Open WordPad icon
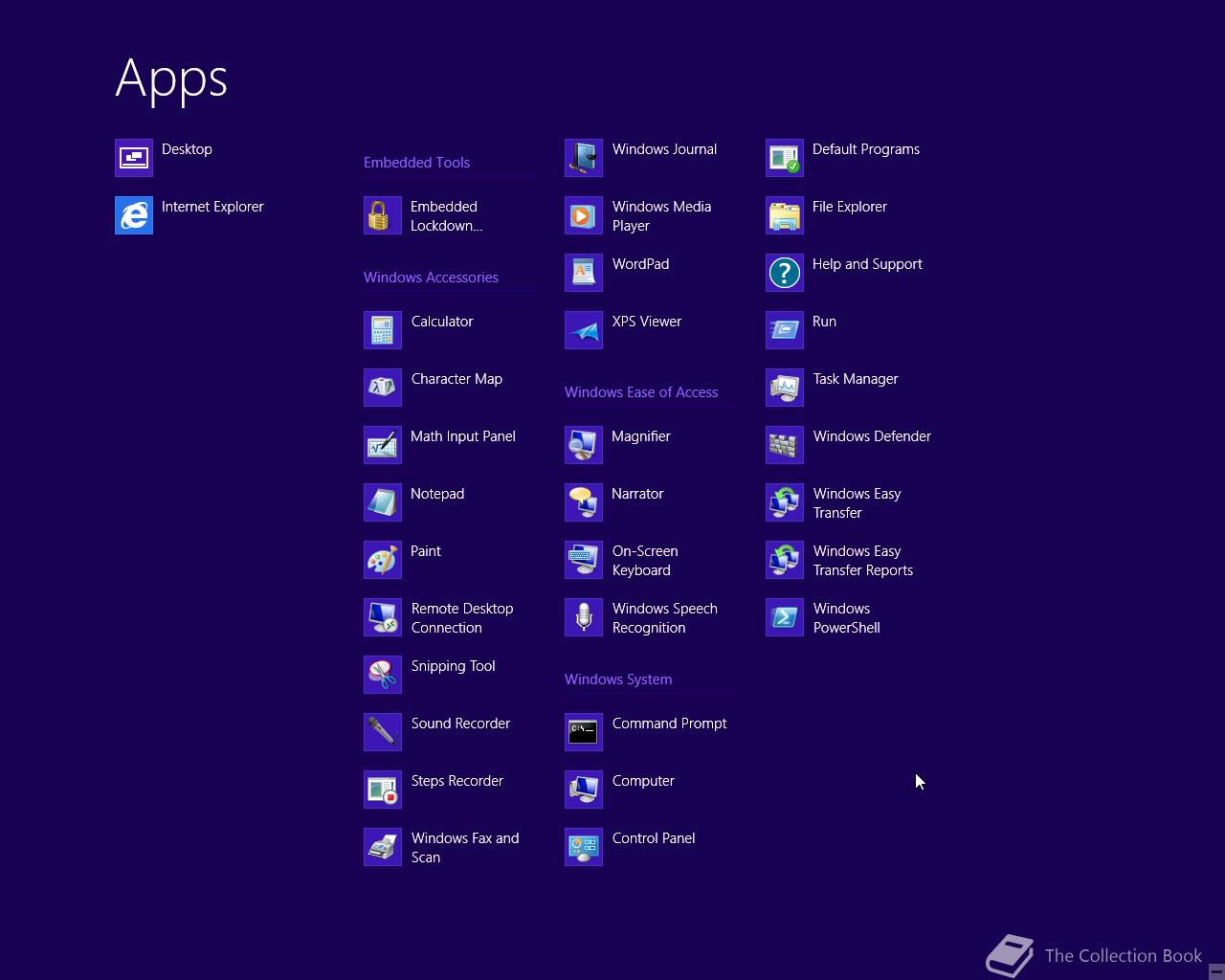 584,273
